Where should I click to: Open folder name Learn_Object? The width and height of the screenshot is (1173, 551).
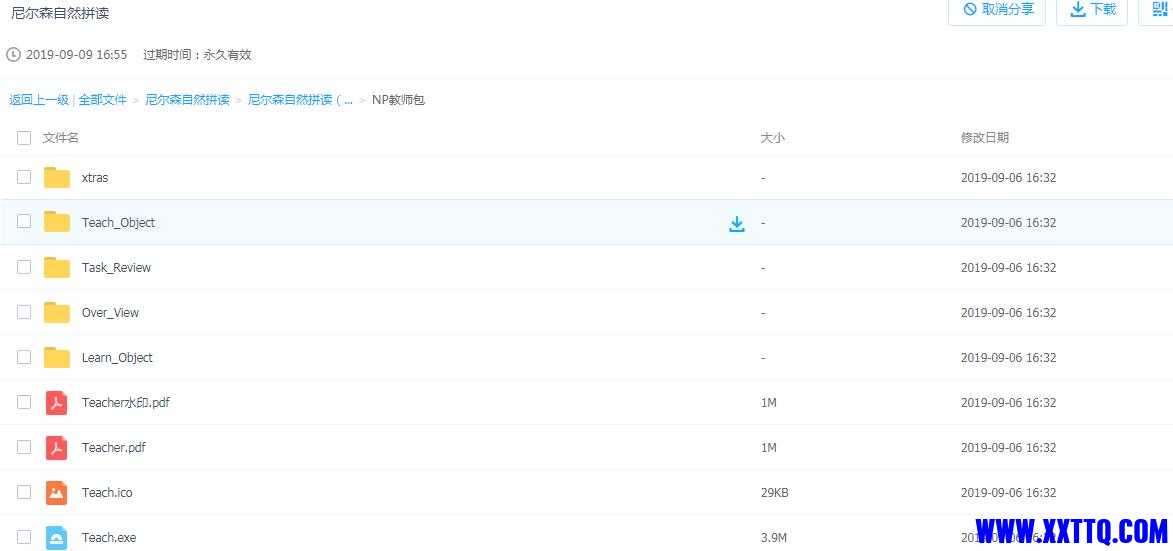117,357
